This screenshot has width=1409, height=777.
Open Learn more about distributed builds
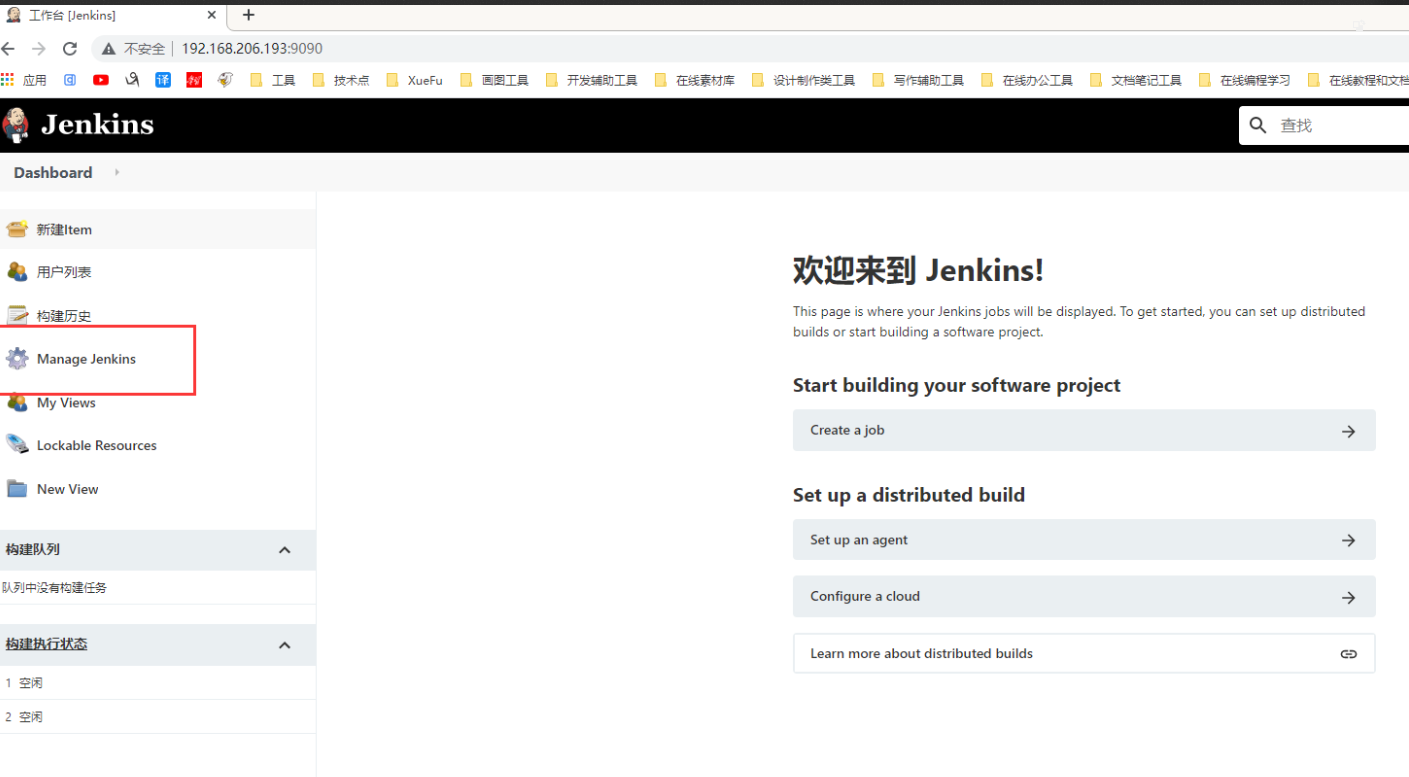(x=1084, y=653)
